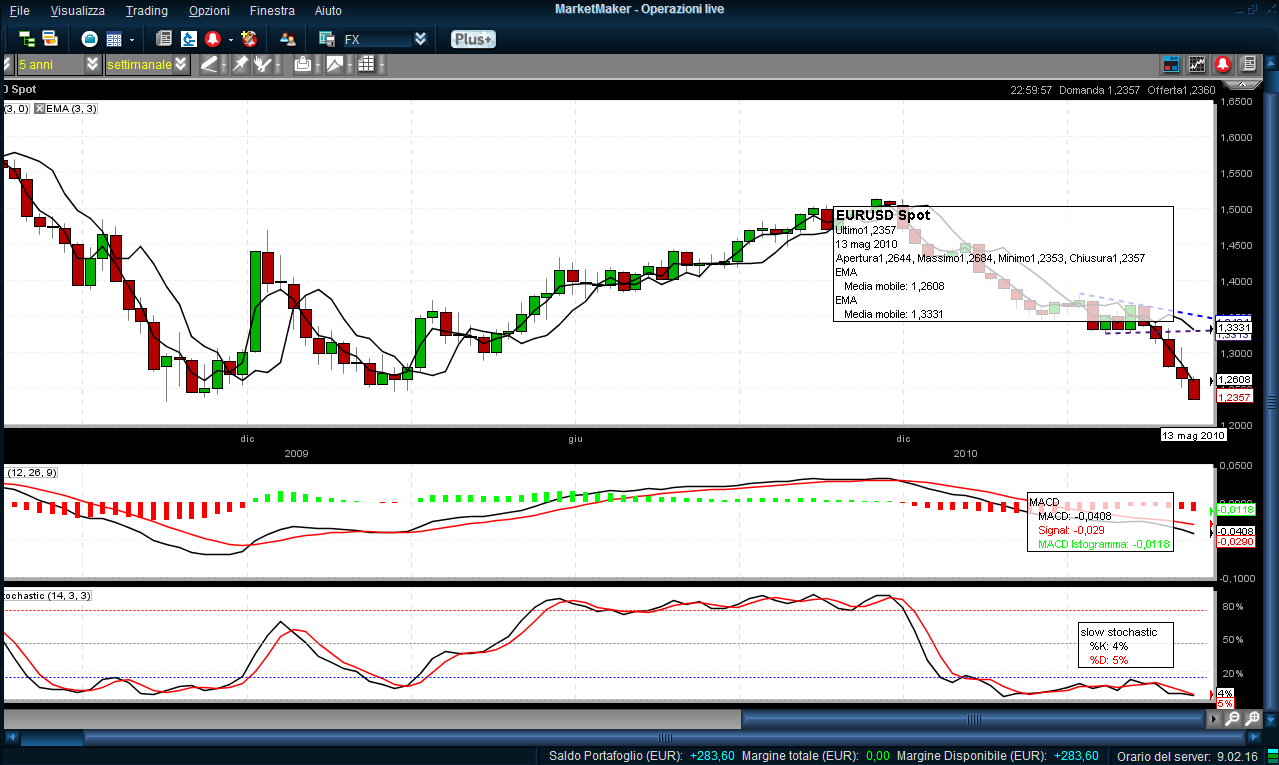The width and height of the screenshot is (1279, 765).
Task: Open the Opzioni menu
Action: pyautogui.click(x=209, y=10)
